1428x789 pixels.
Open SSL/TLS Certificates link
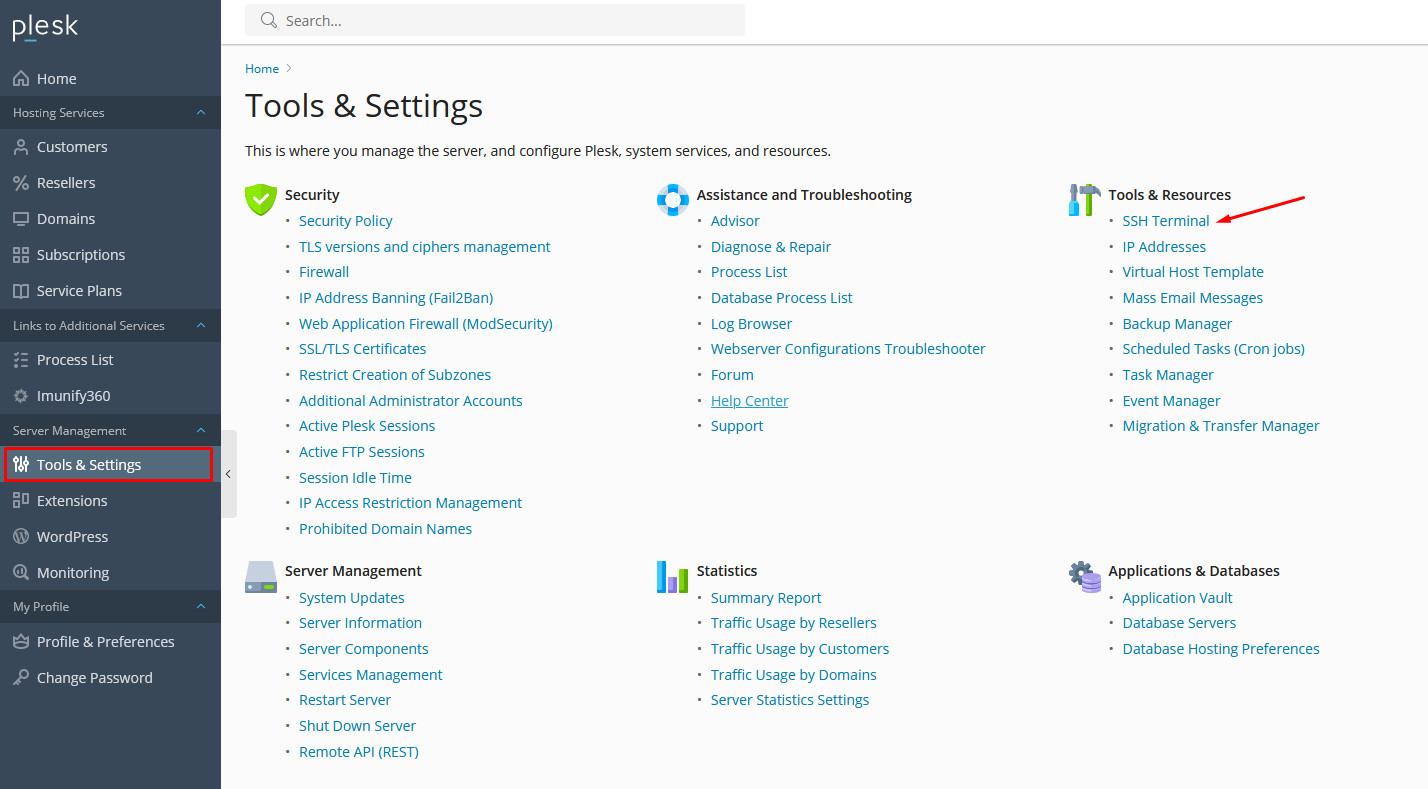(x=362, y=348)
